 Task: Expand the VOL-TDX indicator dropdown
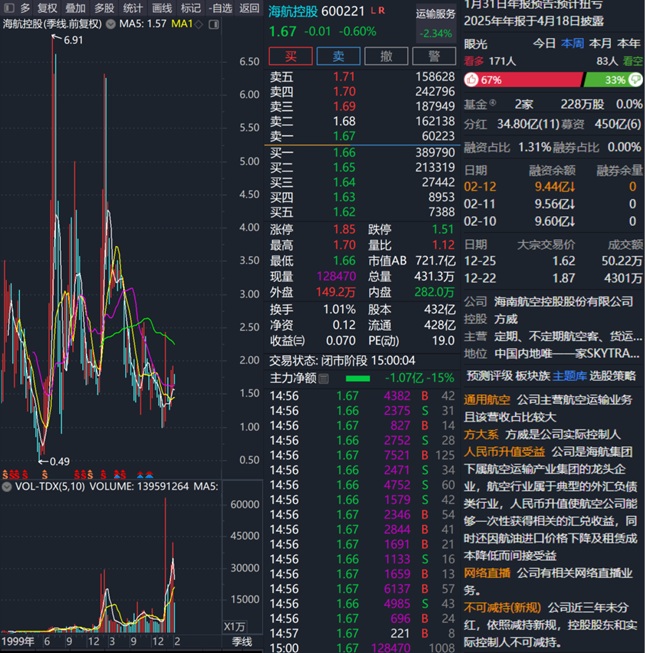pos(6,486)
